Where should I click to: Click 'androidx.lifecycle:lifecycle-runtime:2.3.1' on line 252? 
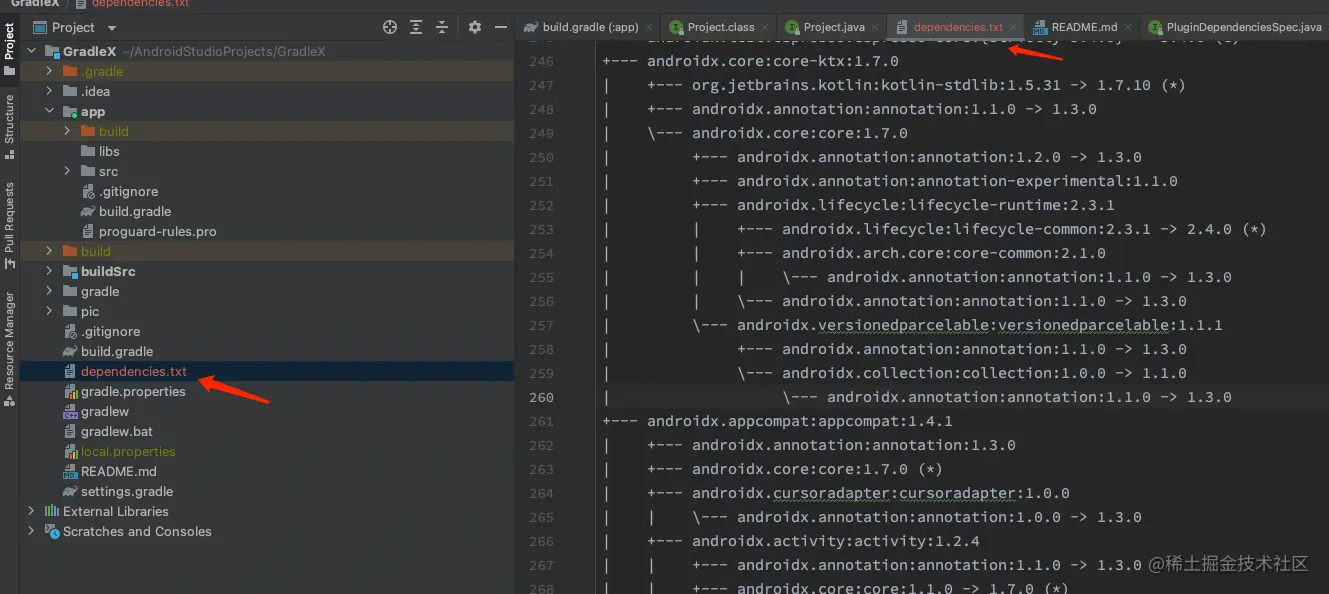point(926,205)
